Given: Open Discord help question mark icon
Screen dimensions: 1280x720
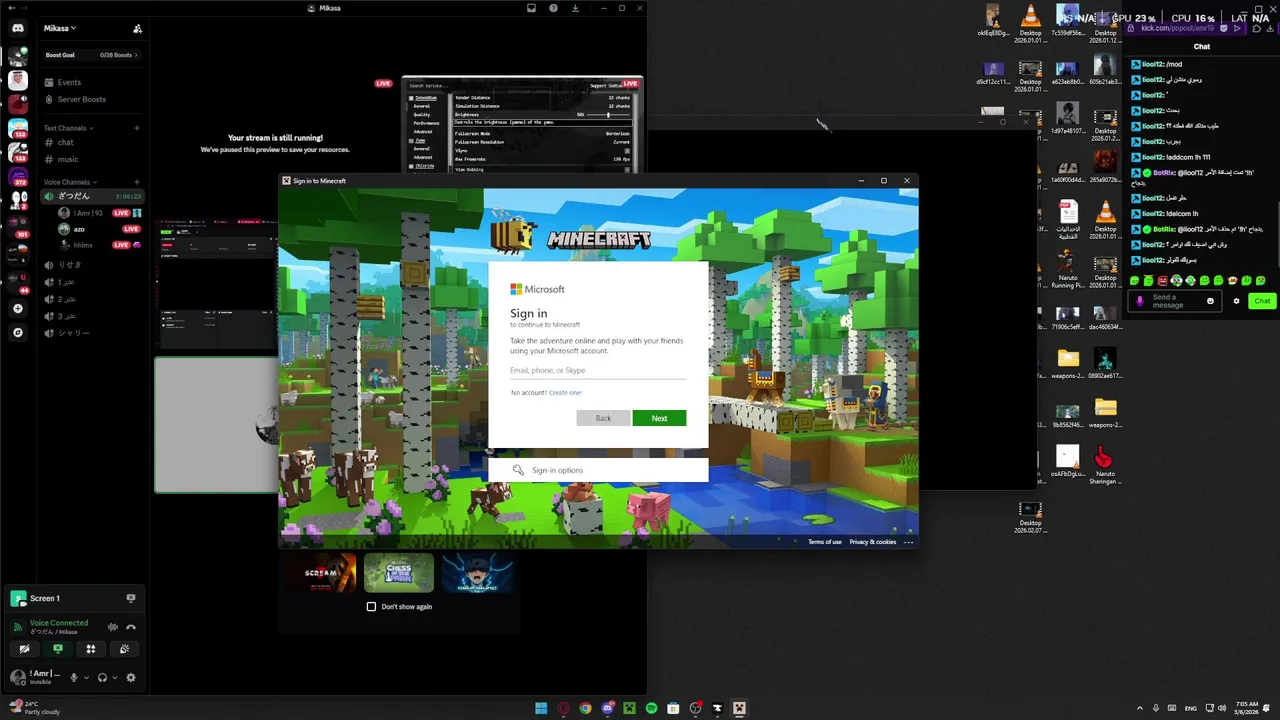Looking at the screenshot, I should [553, 8].
